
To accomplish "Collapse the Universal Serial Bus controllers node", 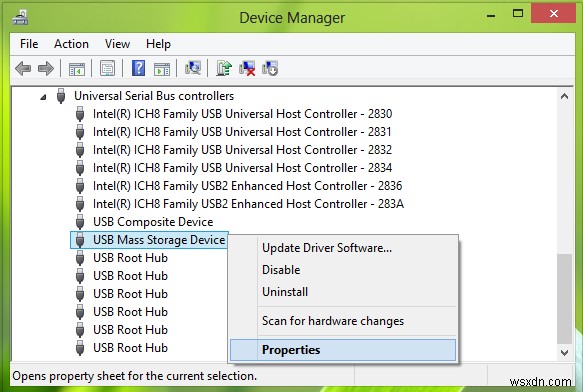I will (43, 97).
